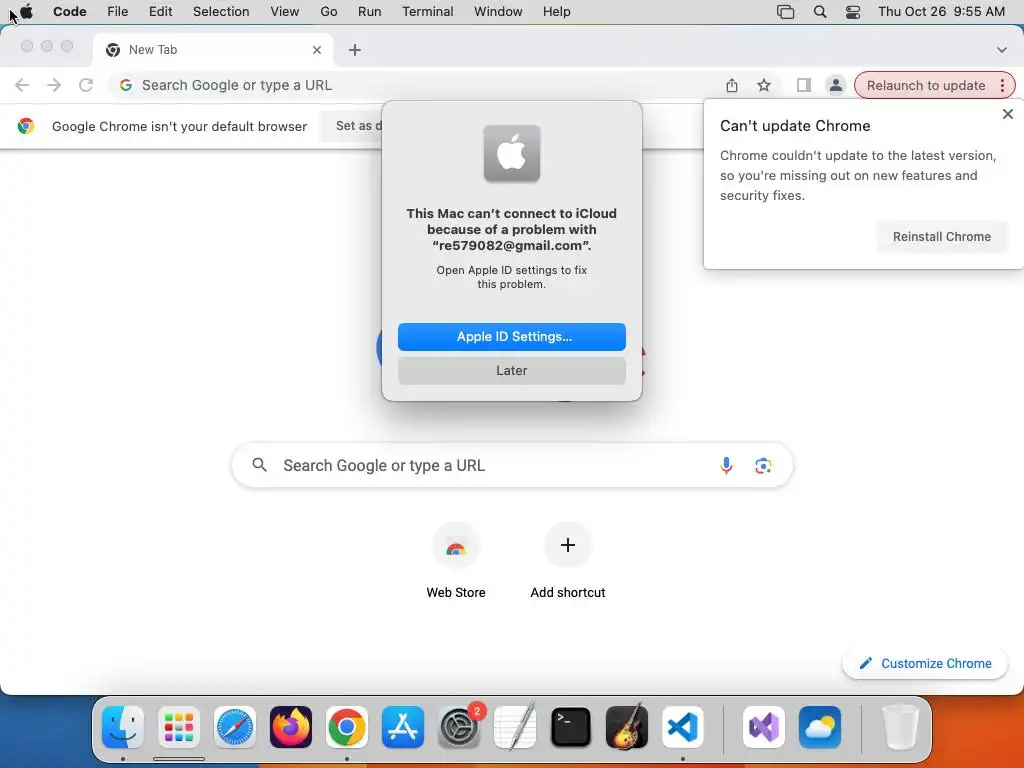Reload the page in Chrome
The height and width of the screenshot is (768, 1024).
(86, 85)
